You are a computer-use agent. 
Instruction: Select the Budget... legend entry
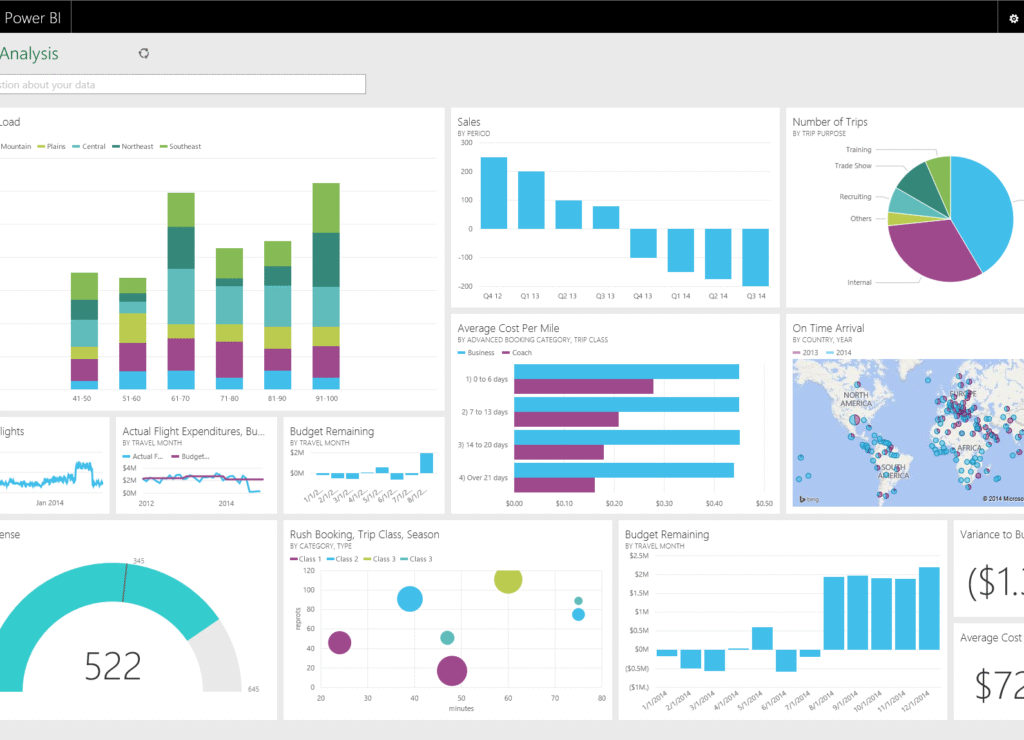190,457
